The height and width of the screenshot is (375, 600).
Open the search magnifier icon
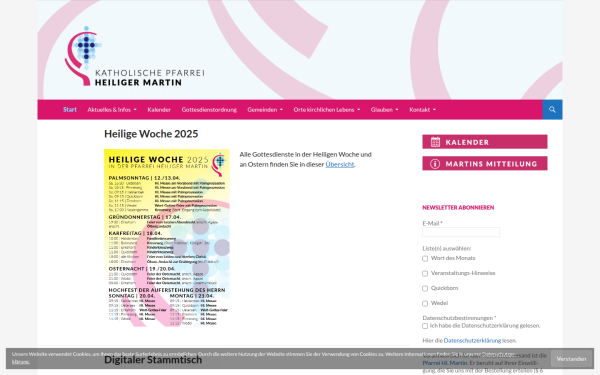[x=552, y=110]
